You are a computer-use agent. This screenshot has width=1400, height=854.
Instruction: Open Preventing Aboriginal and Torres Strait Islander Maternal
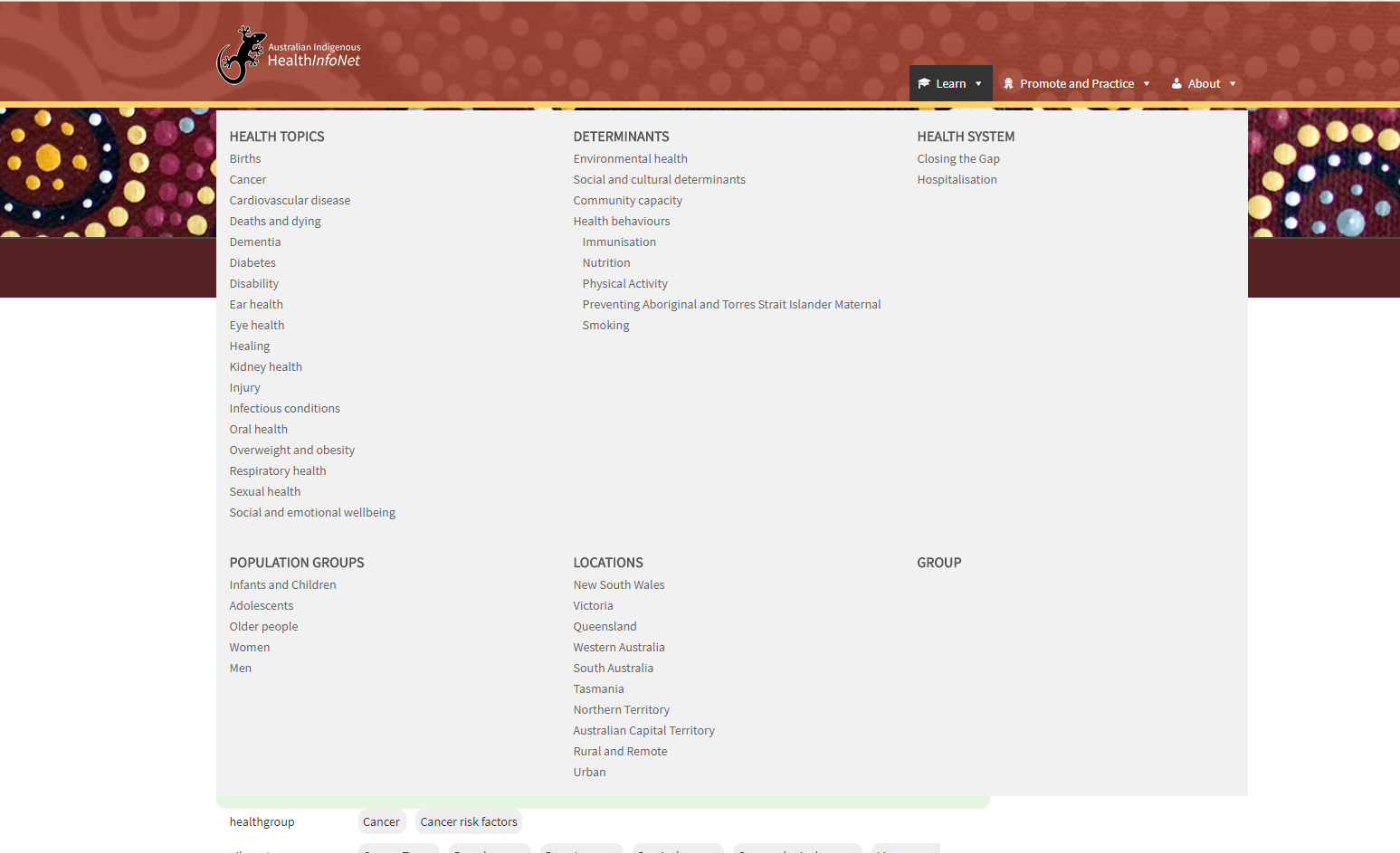point(731,305)
